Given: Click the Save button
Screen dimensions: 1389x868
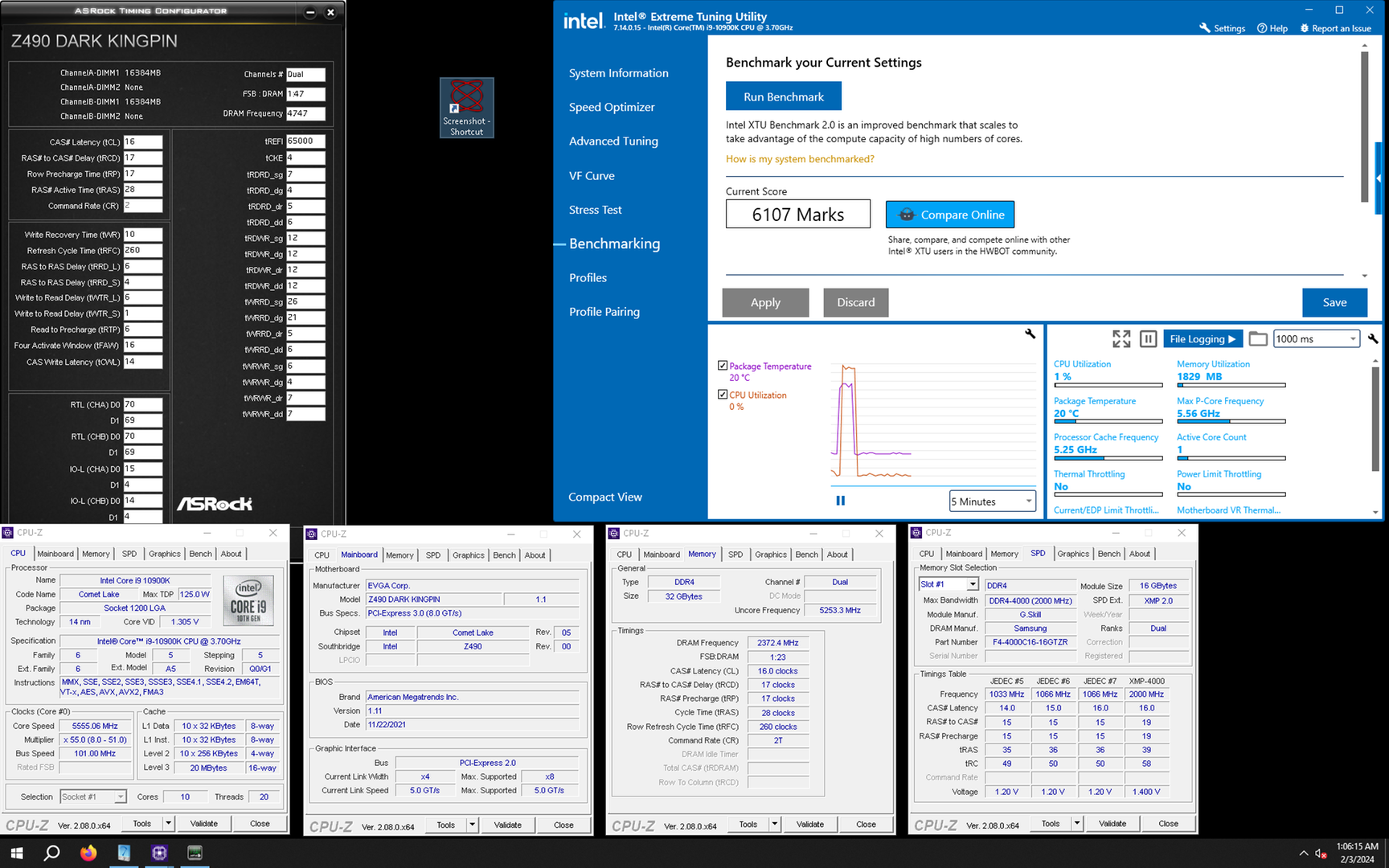Looking at the screenshot, I should coord(1334,302).
